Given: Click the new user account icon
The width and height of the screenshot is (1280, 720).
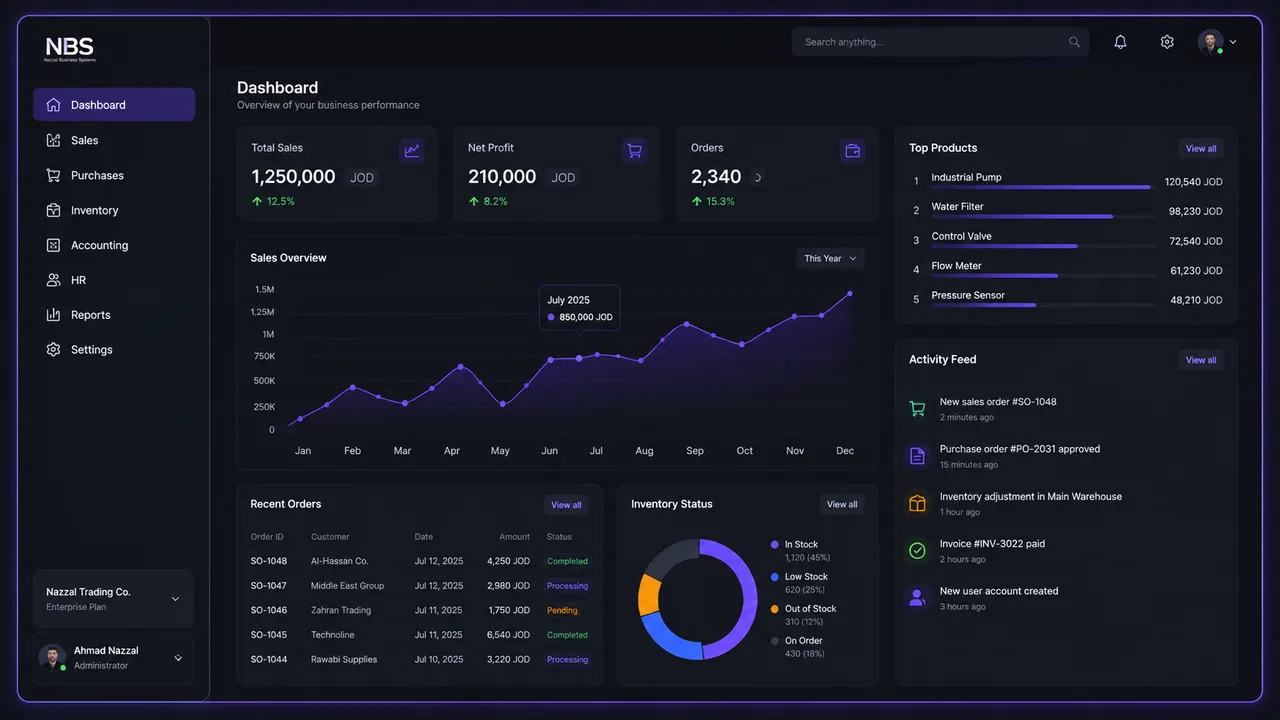Looking at the screenshot, I should [x=917, y=598].
